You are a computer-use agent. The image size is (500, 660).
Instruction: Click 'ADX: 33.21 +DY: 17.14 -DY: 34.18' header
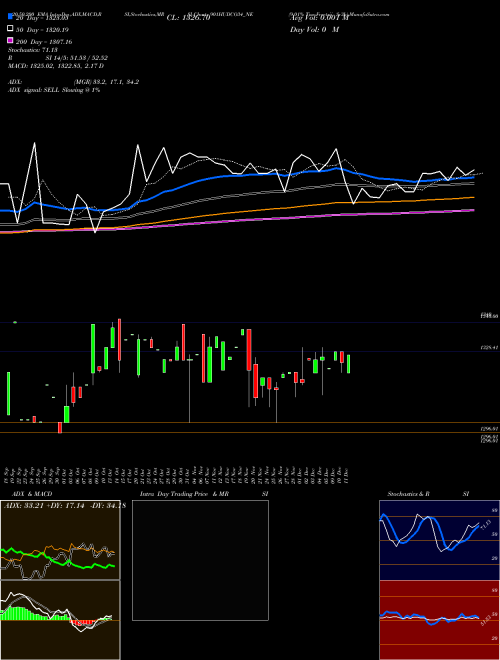65,506
